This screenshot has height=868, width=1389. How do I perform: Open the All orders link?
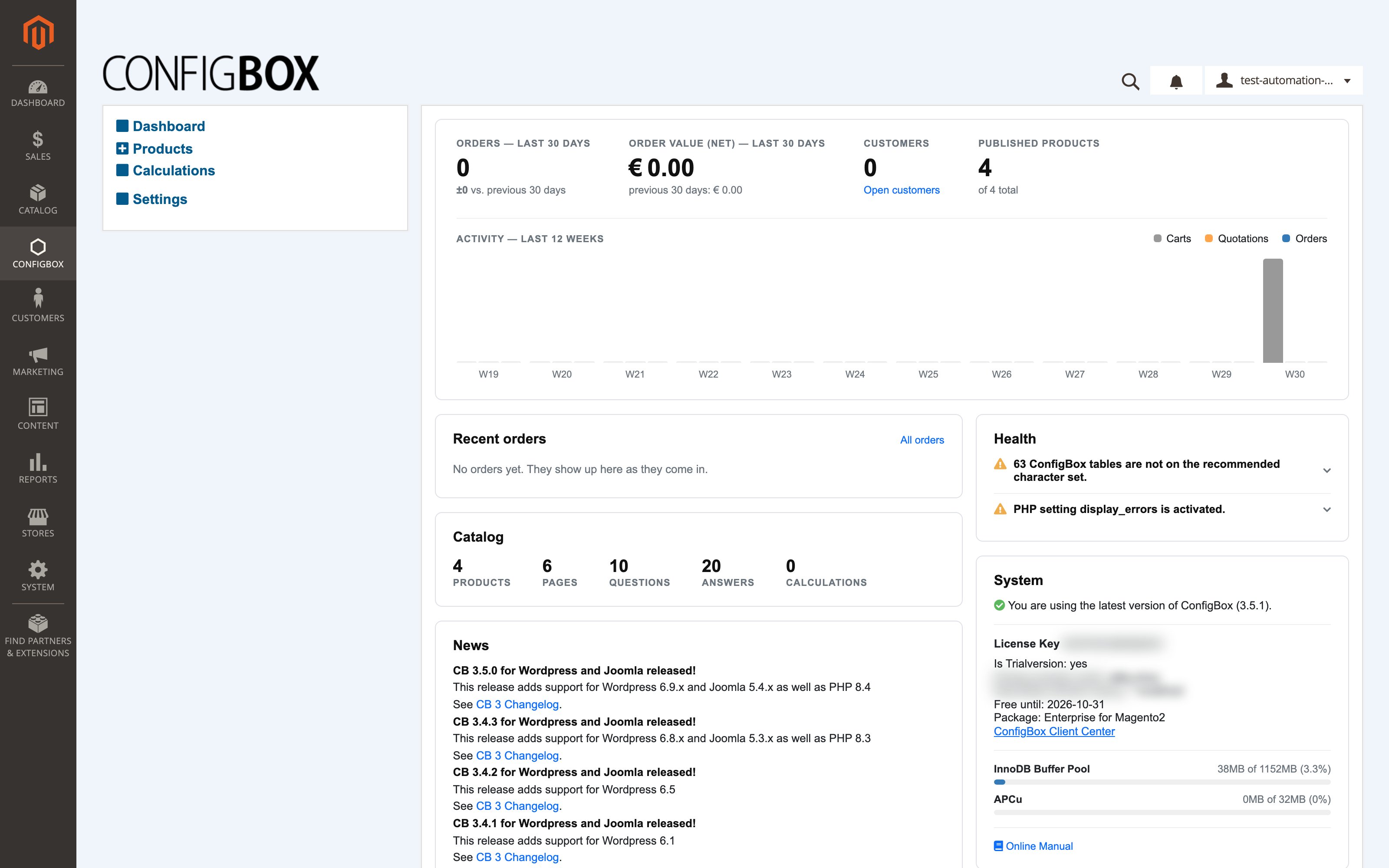pos(922,440)
